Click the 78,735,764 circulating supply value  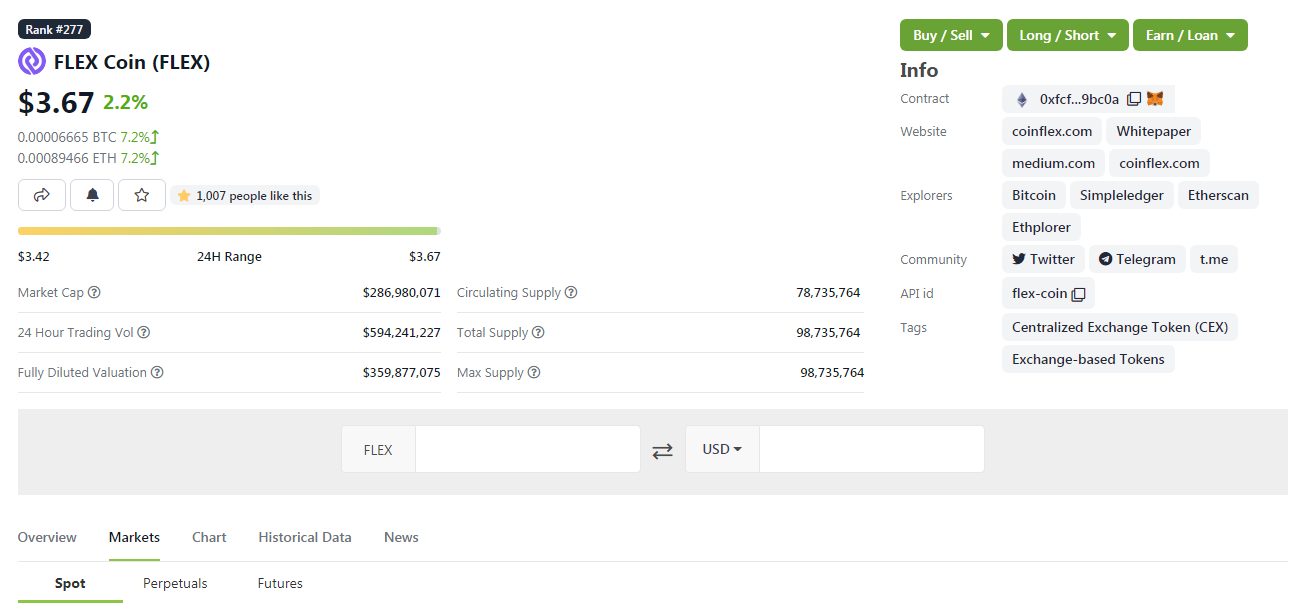829,293
